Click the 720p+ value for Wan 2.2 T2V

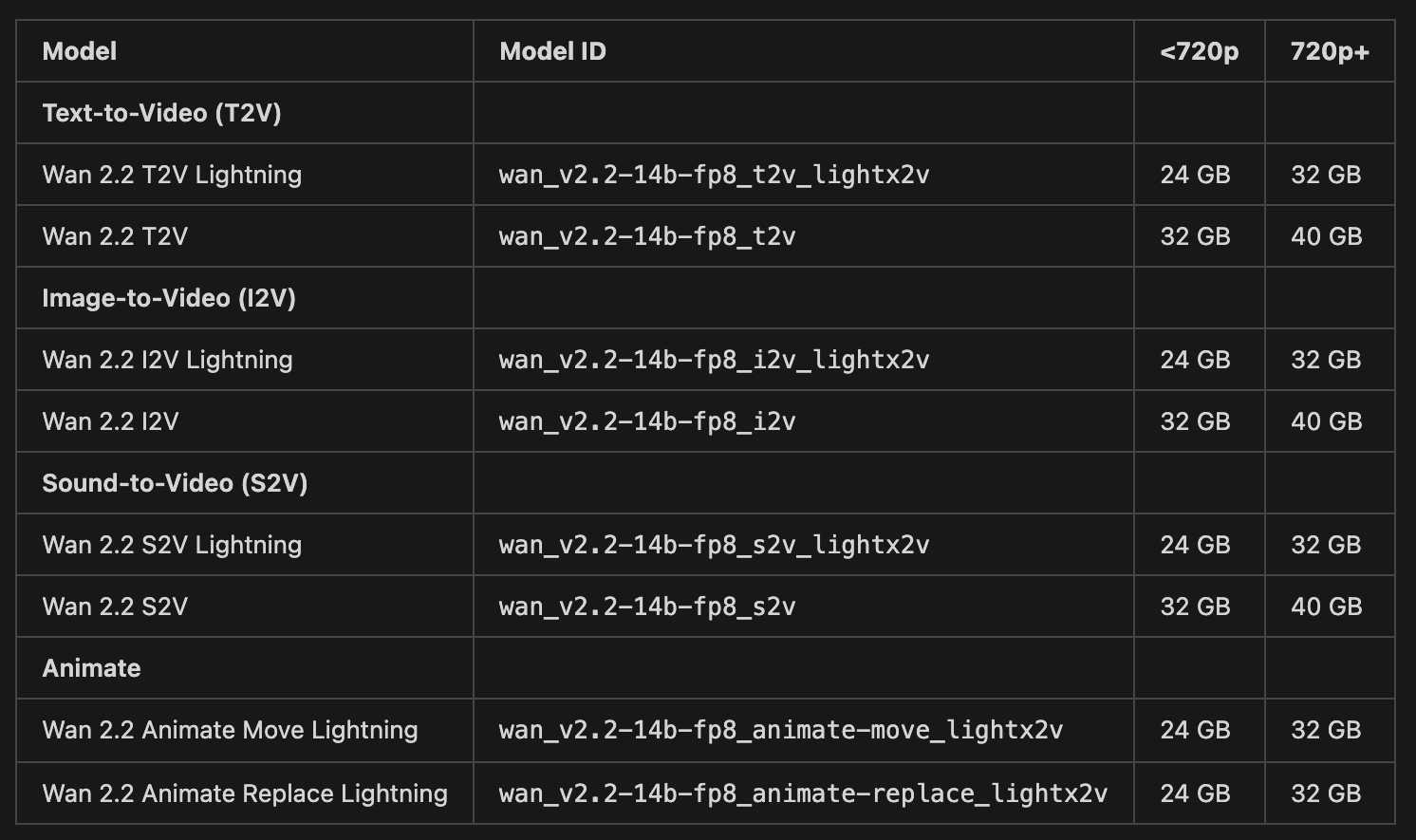coord(1326,236)
